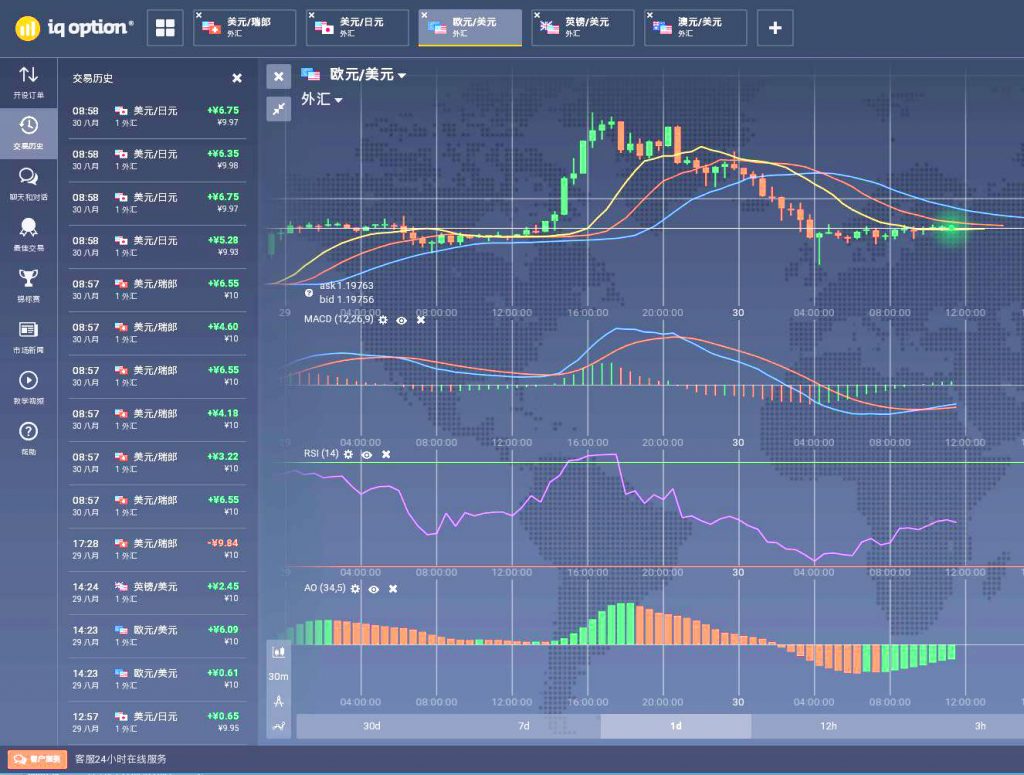Select the 7d time range on timeline
Screen dimensions: 1024x775
point(523,726)
